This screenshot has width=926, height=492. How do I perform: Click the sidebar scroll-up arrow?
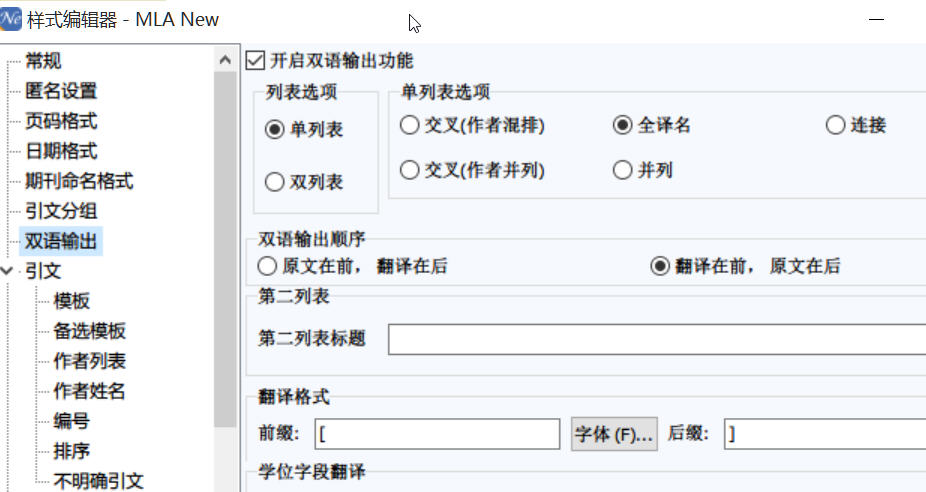225,60
